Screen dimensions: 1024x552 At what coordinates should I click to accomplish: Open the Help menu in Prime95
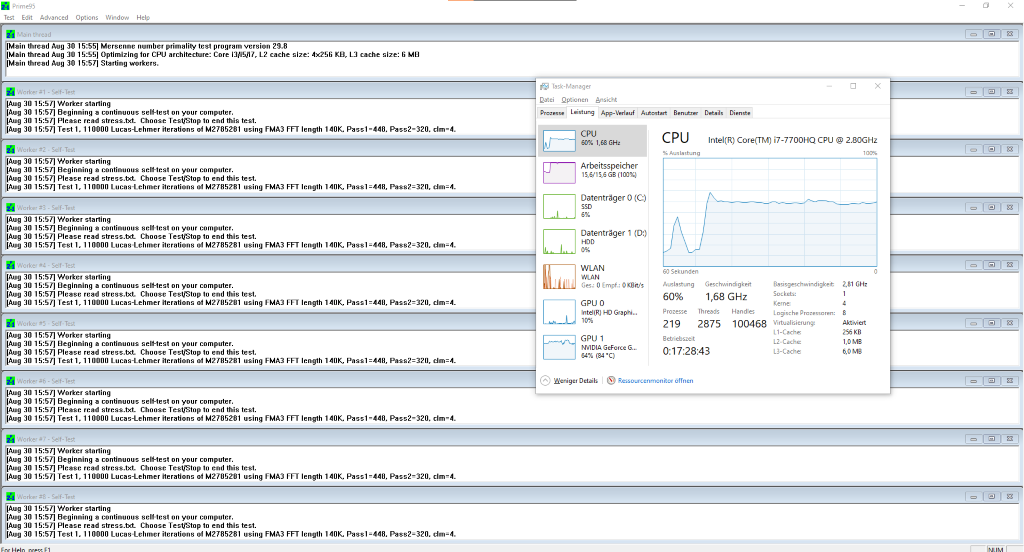[143, 18]
